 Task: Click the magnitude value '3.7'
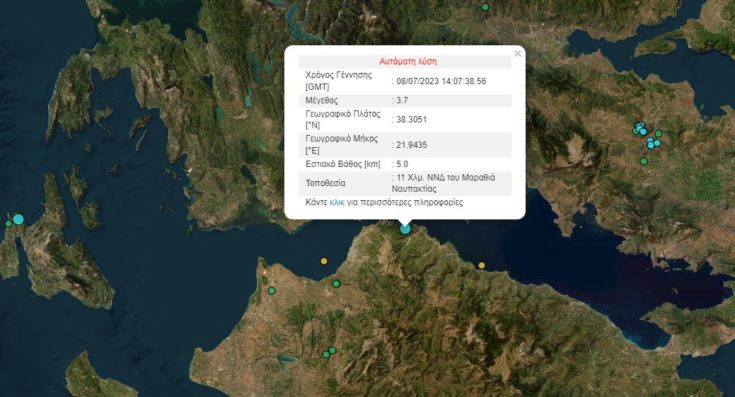pyautogui.click(x=402, y=100)
